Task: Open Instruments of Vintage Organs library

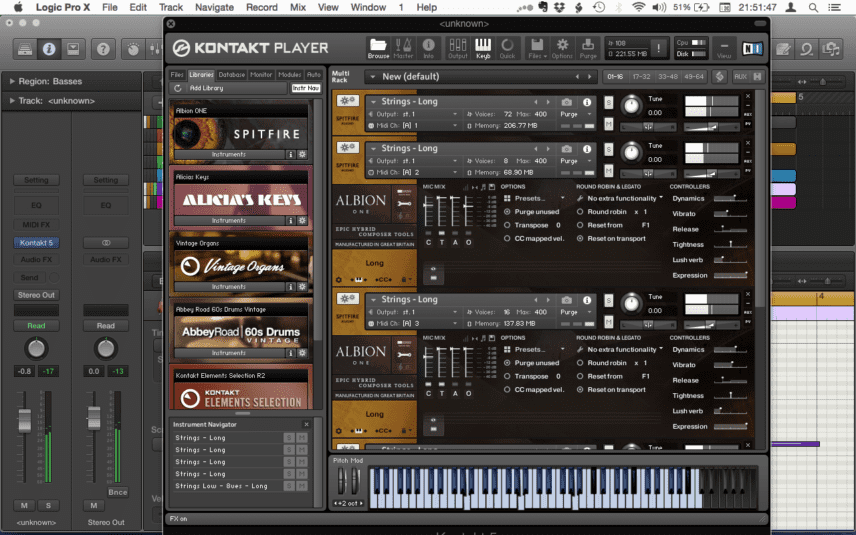Action: [x=229, y=287]
